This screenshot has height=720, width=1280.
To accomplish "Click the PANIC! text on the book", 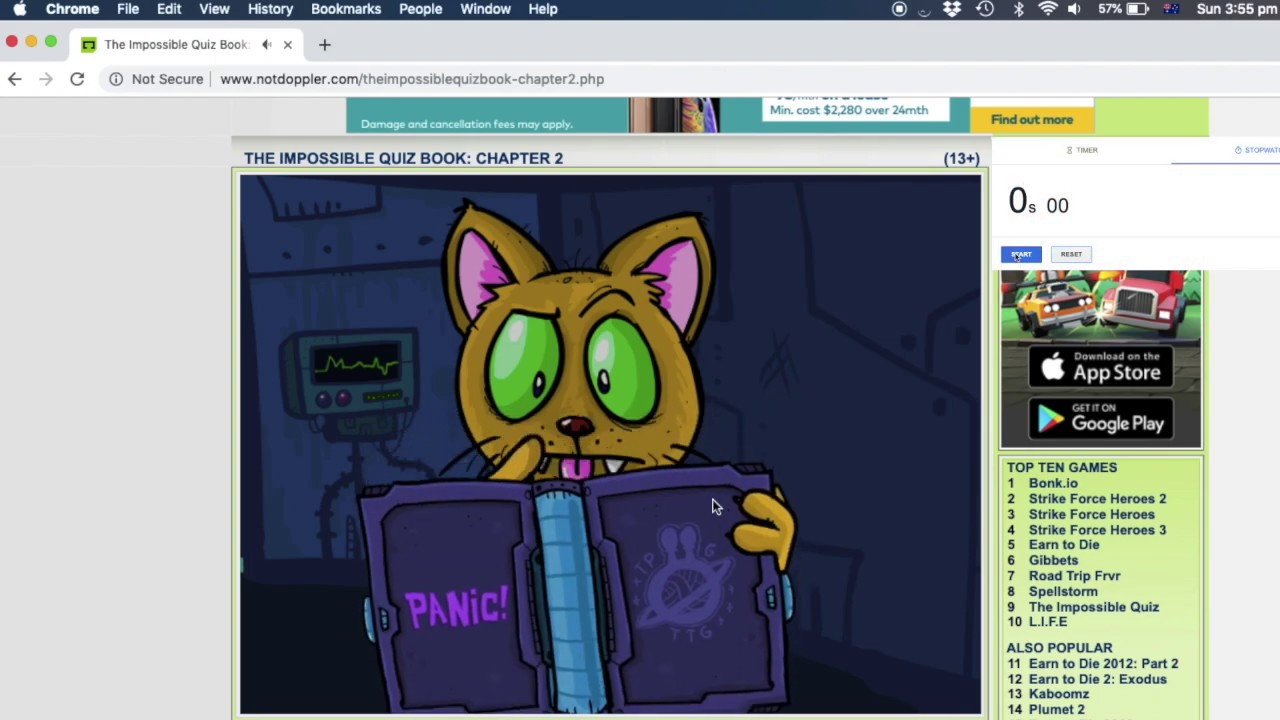I will [456, 608].
